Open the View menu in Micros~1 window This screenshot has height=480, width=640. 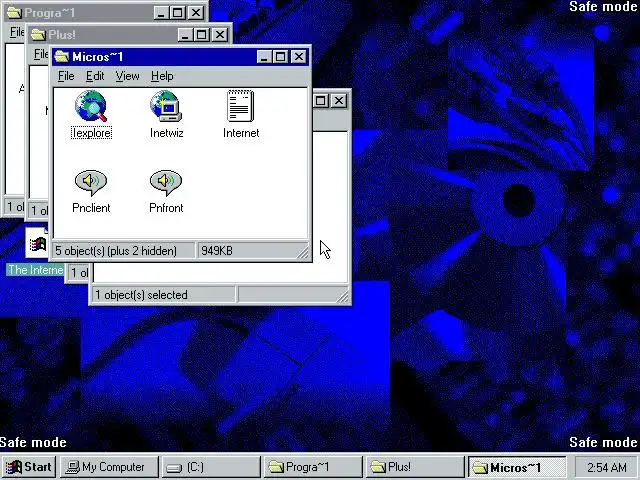click(127, 76)
